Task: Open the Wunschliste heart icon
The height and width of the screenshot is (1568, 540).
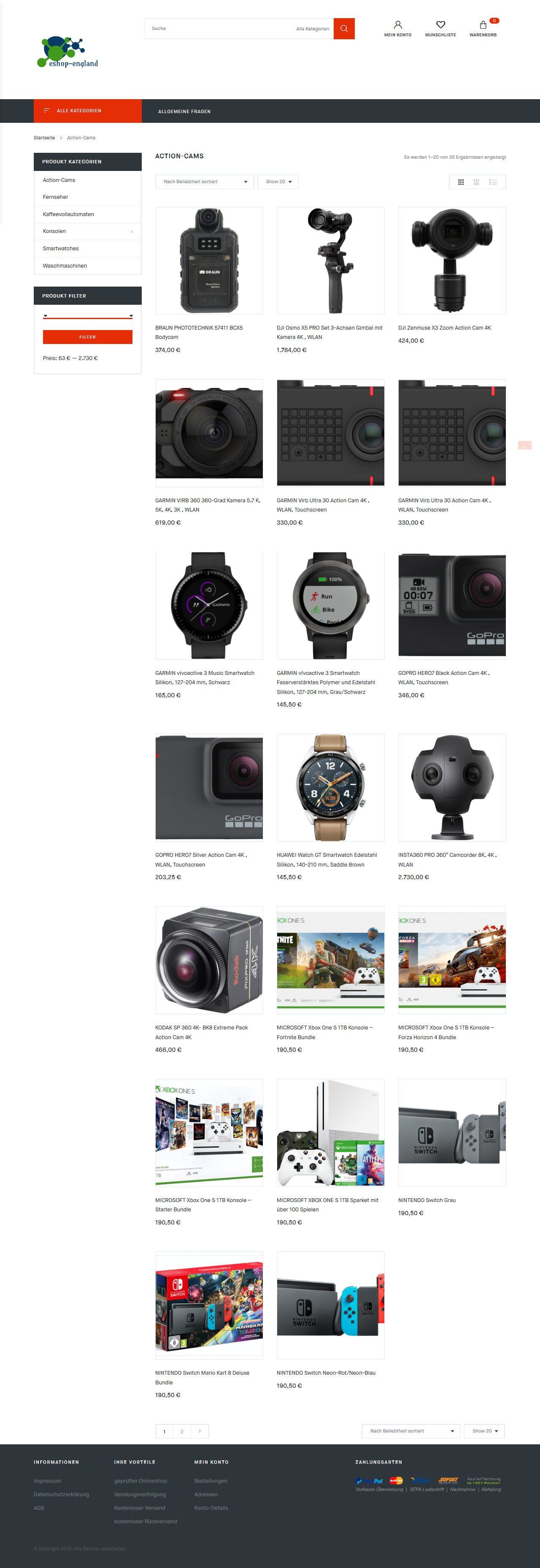Action: pyautogui.click(x=441, y=25)
